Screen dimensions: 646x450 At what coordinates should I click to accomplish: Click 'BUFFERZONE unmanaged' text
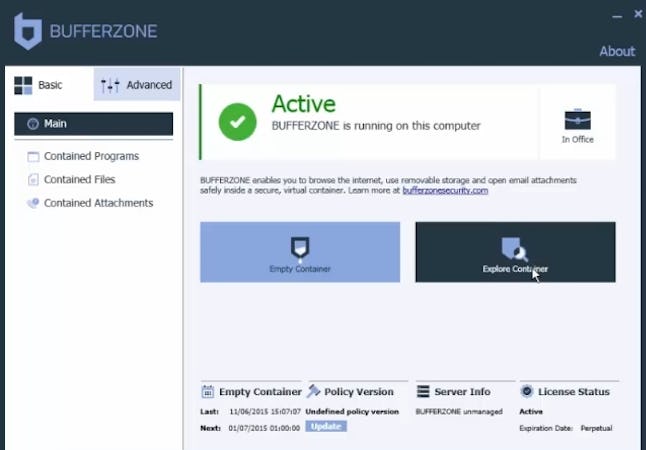(459, 412)
